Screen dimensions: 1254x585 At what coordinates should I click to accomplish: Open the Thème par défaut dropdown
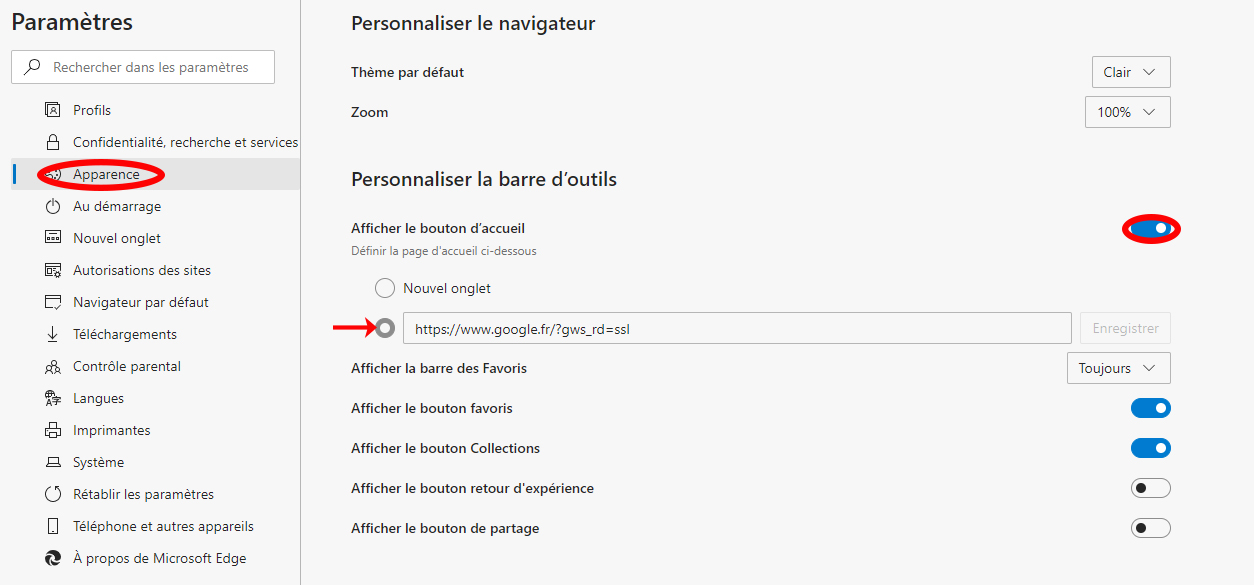tap(1131, 72)
